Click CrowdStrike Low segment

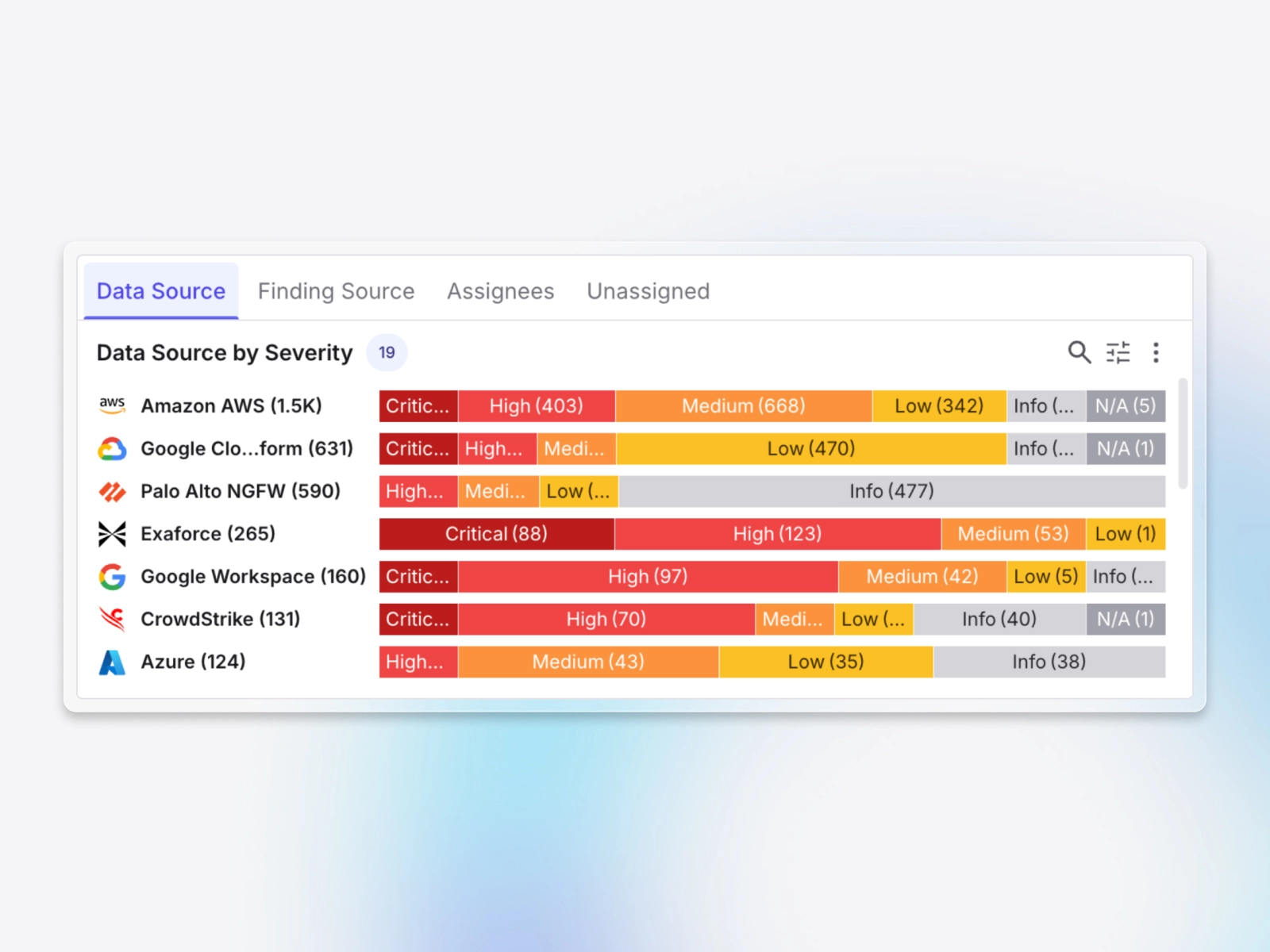coord(874,619)
